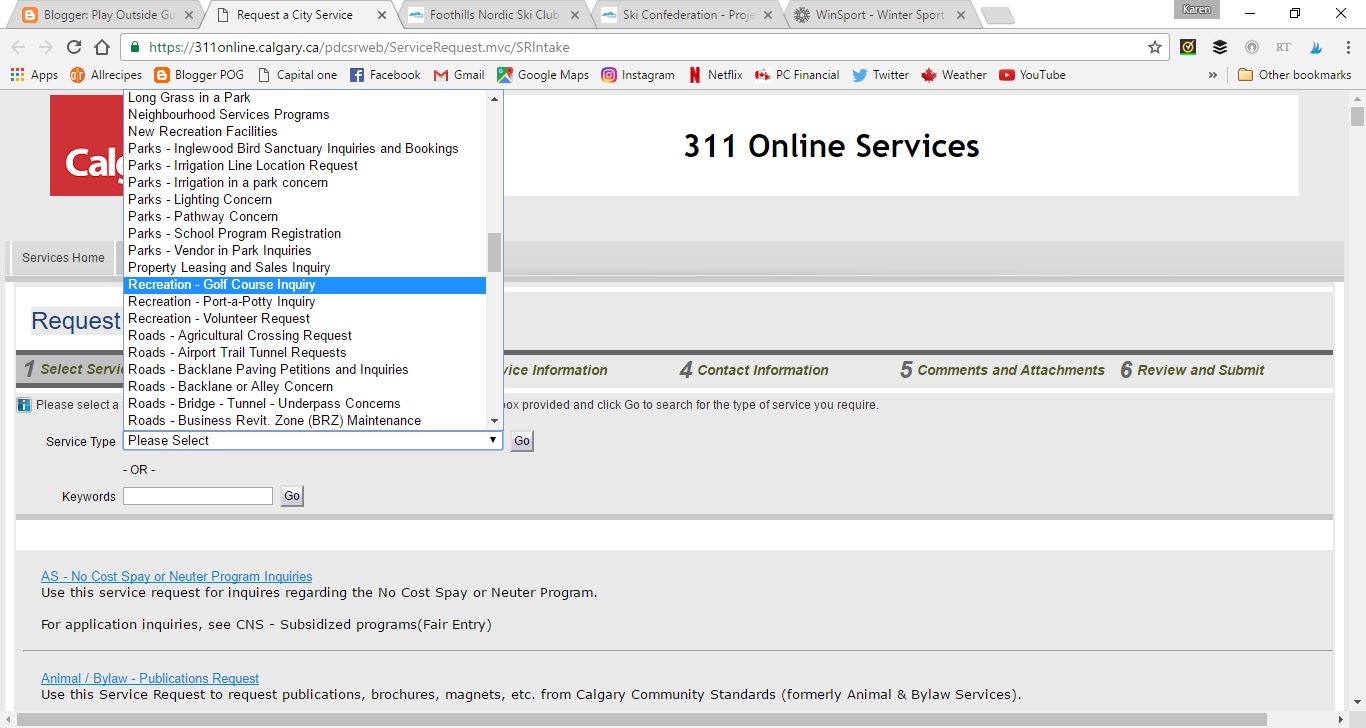Go to step 4 Contact Information
Screen dimensions: 1366x728
(x=754, y=370)
